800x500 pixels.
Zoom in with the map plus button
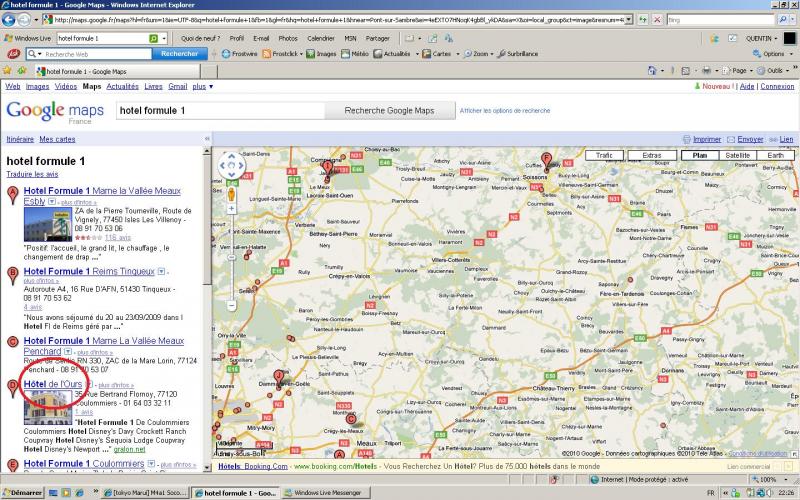[232, 209]
